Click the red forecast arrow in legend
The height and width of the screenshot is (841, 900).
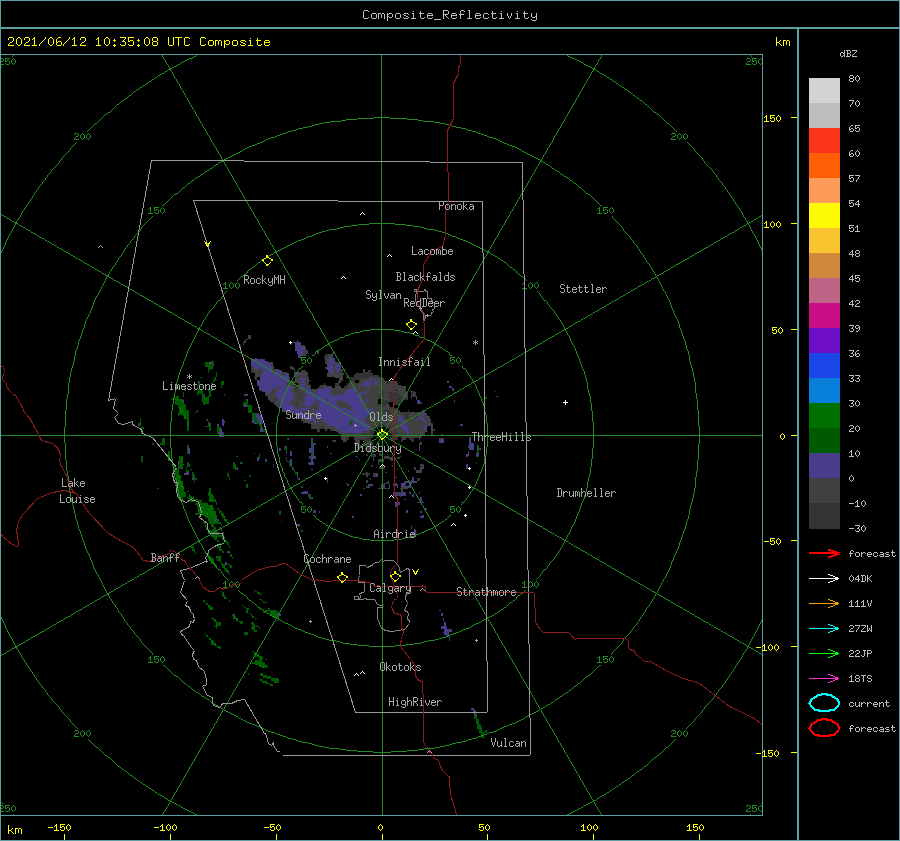point(824,553)
